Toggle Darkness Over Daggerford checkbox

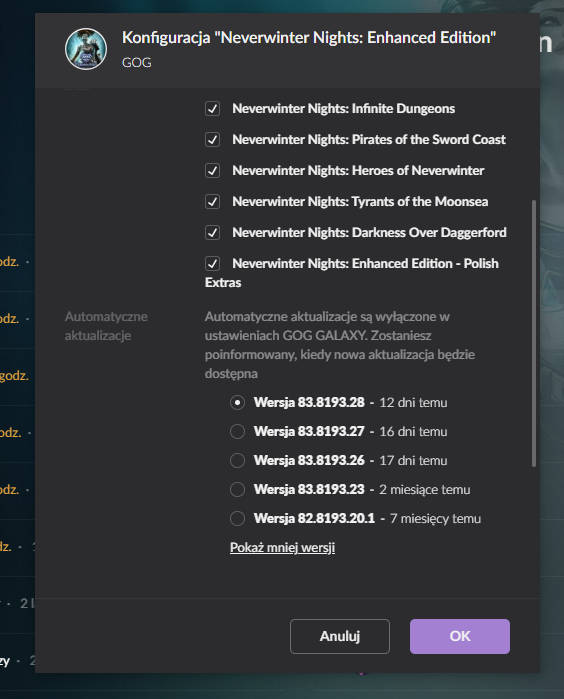point(212,233)
